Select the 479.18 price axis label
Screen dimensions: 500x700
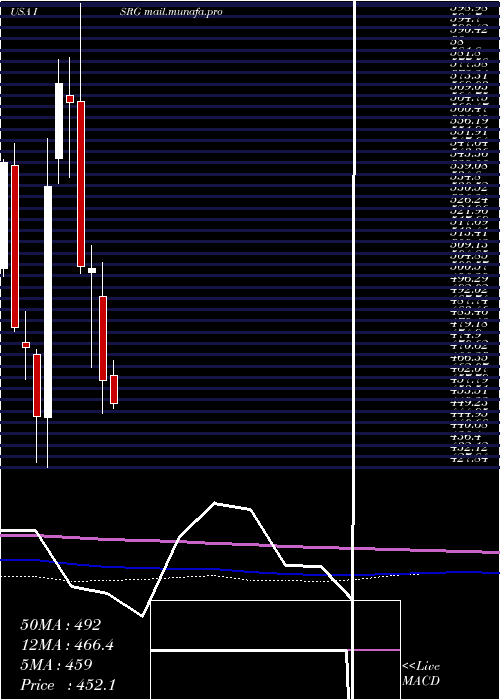pyautogui.click(x=468, y=325)
